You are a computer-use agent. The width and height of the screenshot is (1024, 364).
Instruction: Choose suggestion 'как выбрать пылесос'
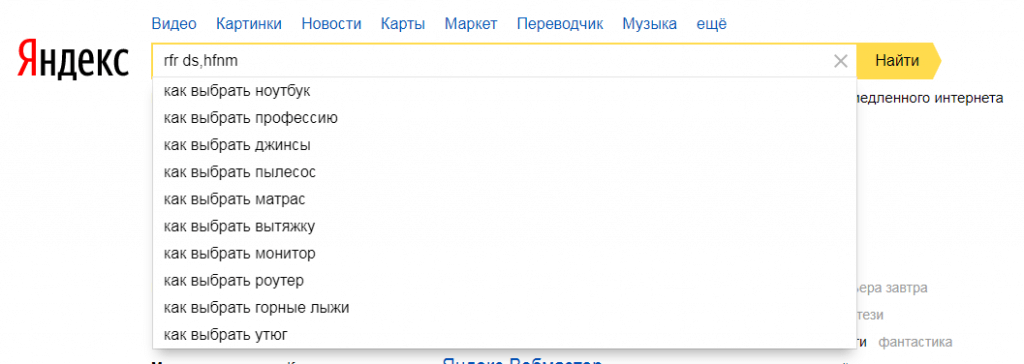pyautogui.click(x=504, y=173)
